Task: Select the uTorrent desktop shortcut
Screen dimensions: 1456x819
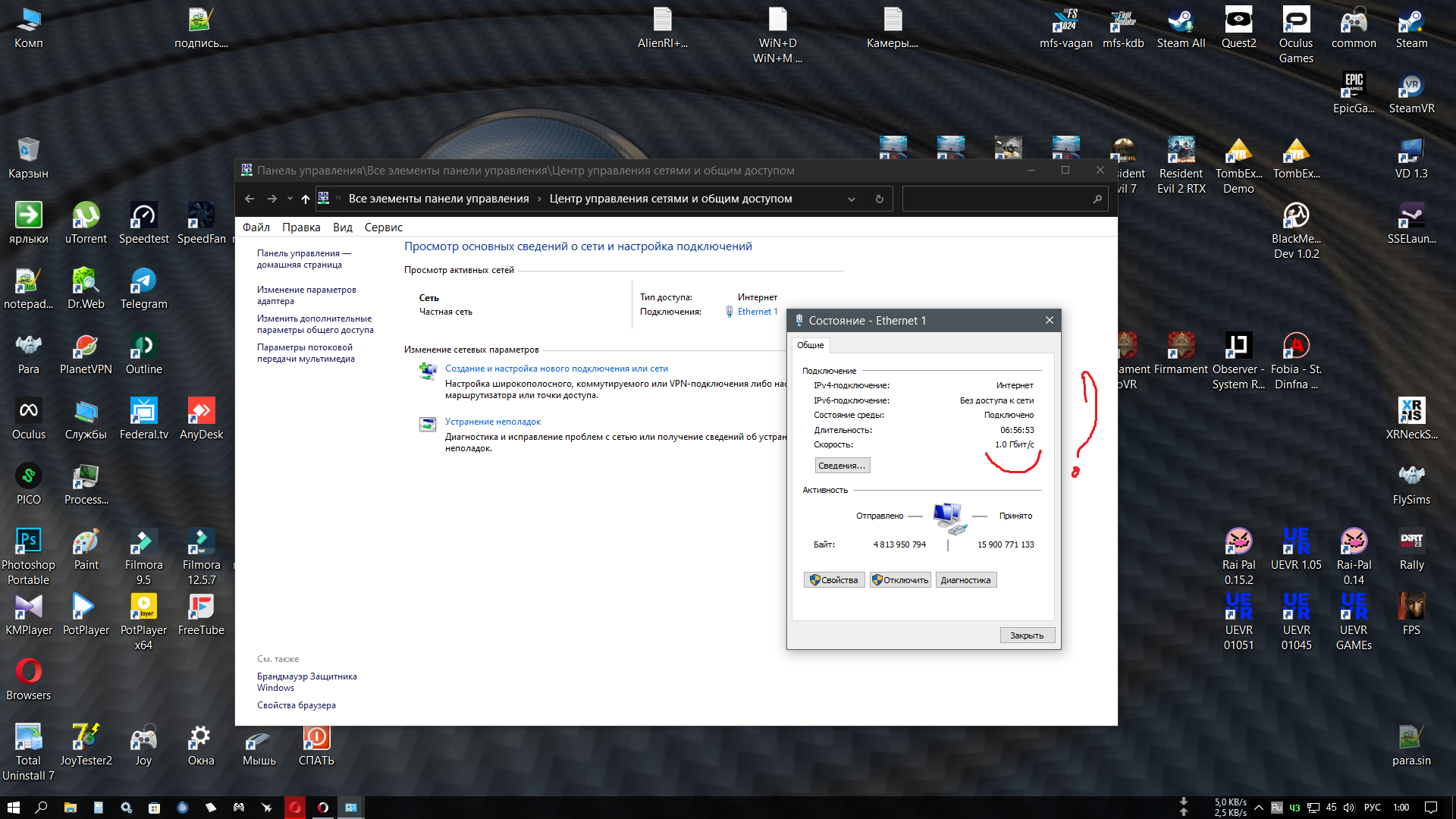Action: 86,223
